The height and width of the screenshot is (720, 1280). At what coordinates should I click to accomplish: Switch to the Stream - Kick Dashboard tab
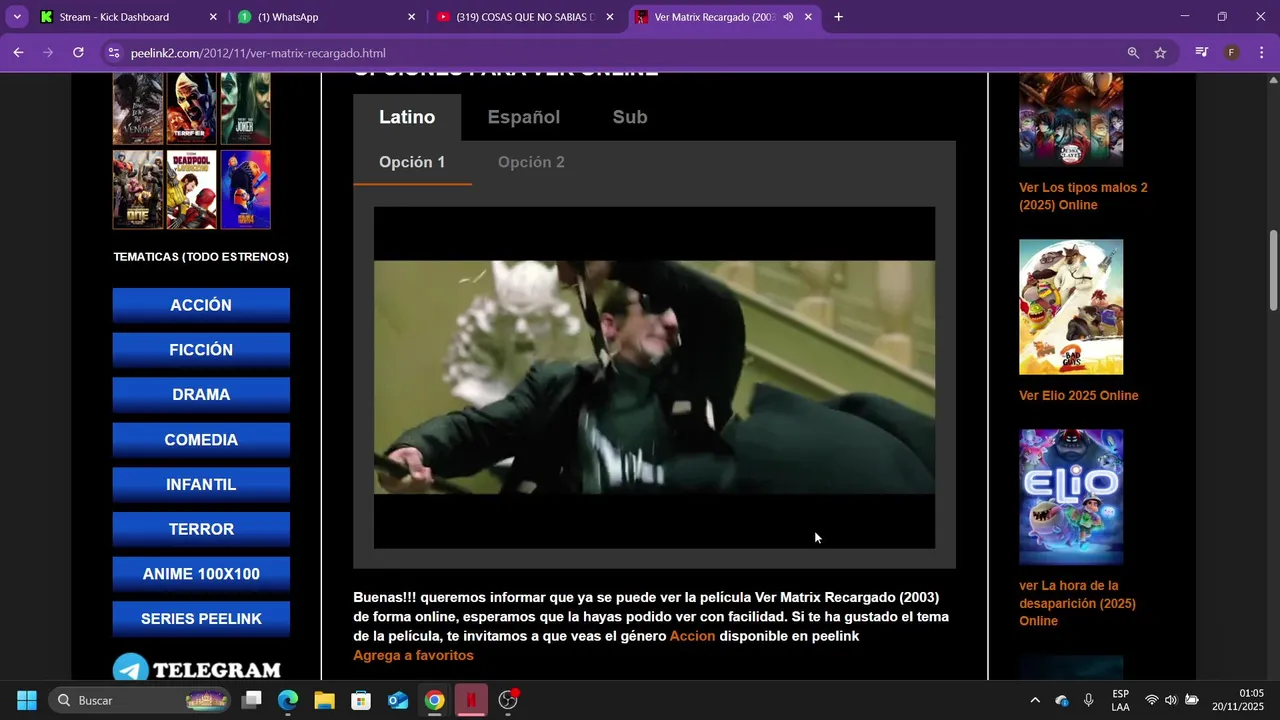coord(128,17)
